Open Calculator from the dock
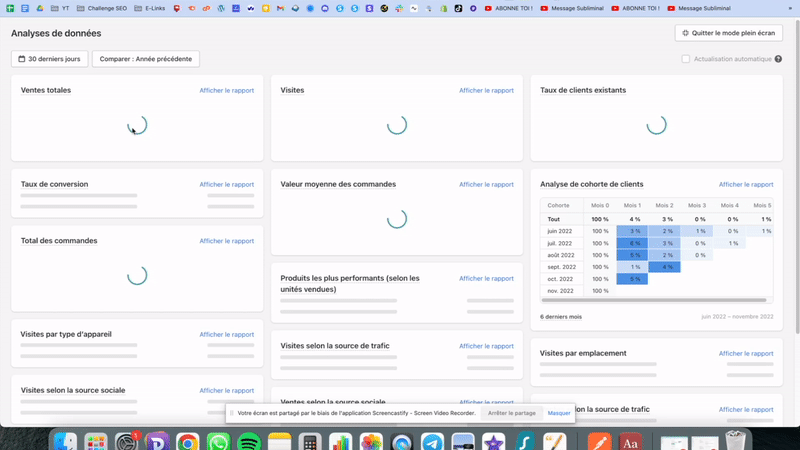The height and width of the screenshot is (450, 800). pyautogui.click(x=310, y=442)
